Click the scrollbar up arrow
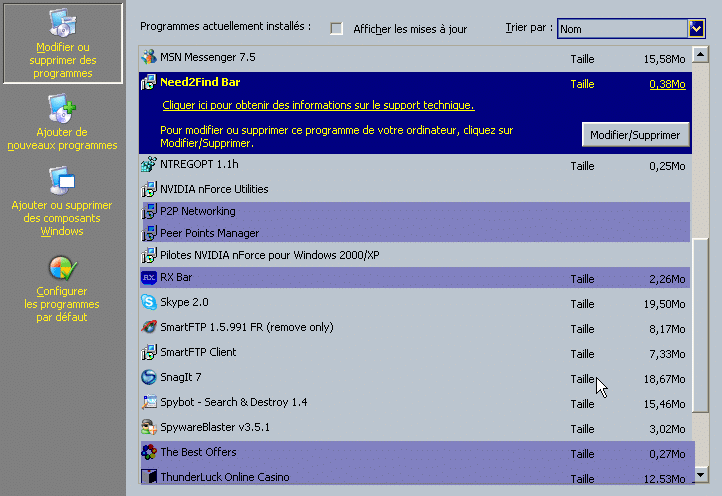The image size is (722, 496). pos(700,55)
